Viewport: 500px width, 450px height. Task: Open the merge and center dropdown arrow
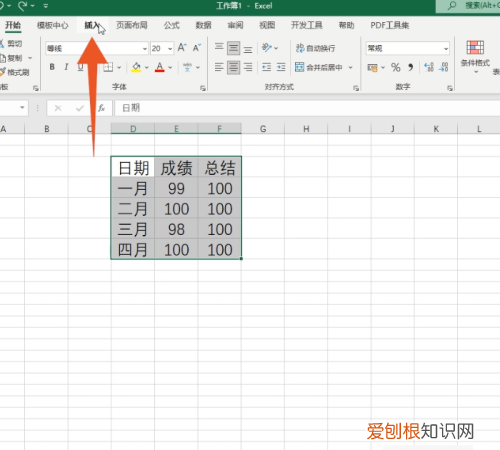(350, 67)
